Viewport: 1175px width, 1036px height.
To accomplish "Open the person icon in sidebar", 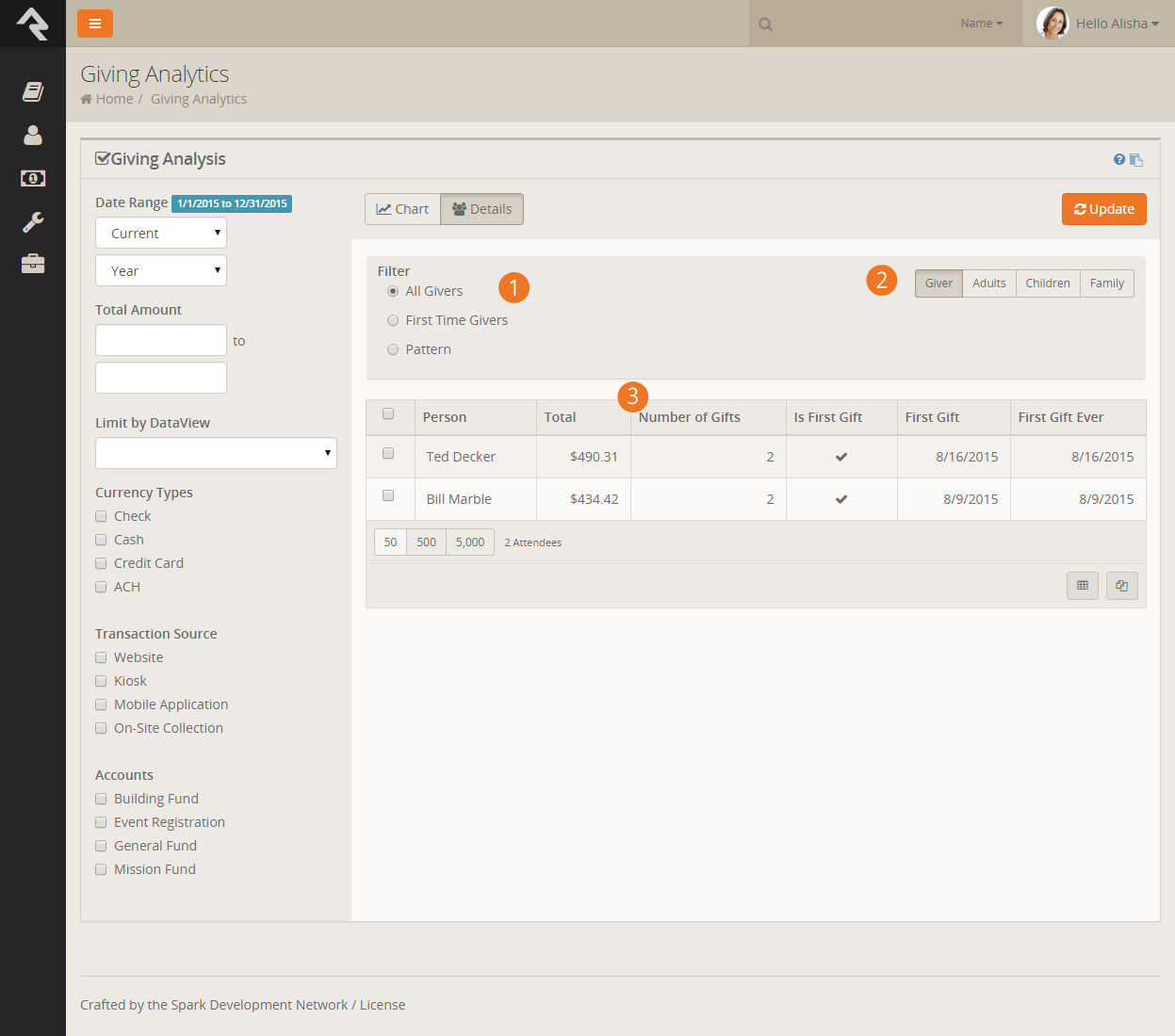I will (33, 136).
